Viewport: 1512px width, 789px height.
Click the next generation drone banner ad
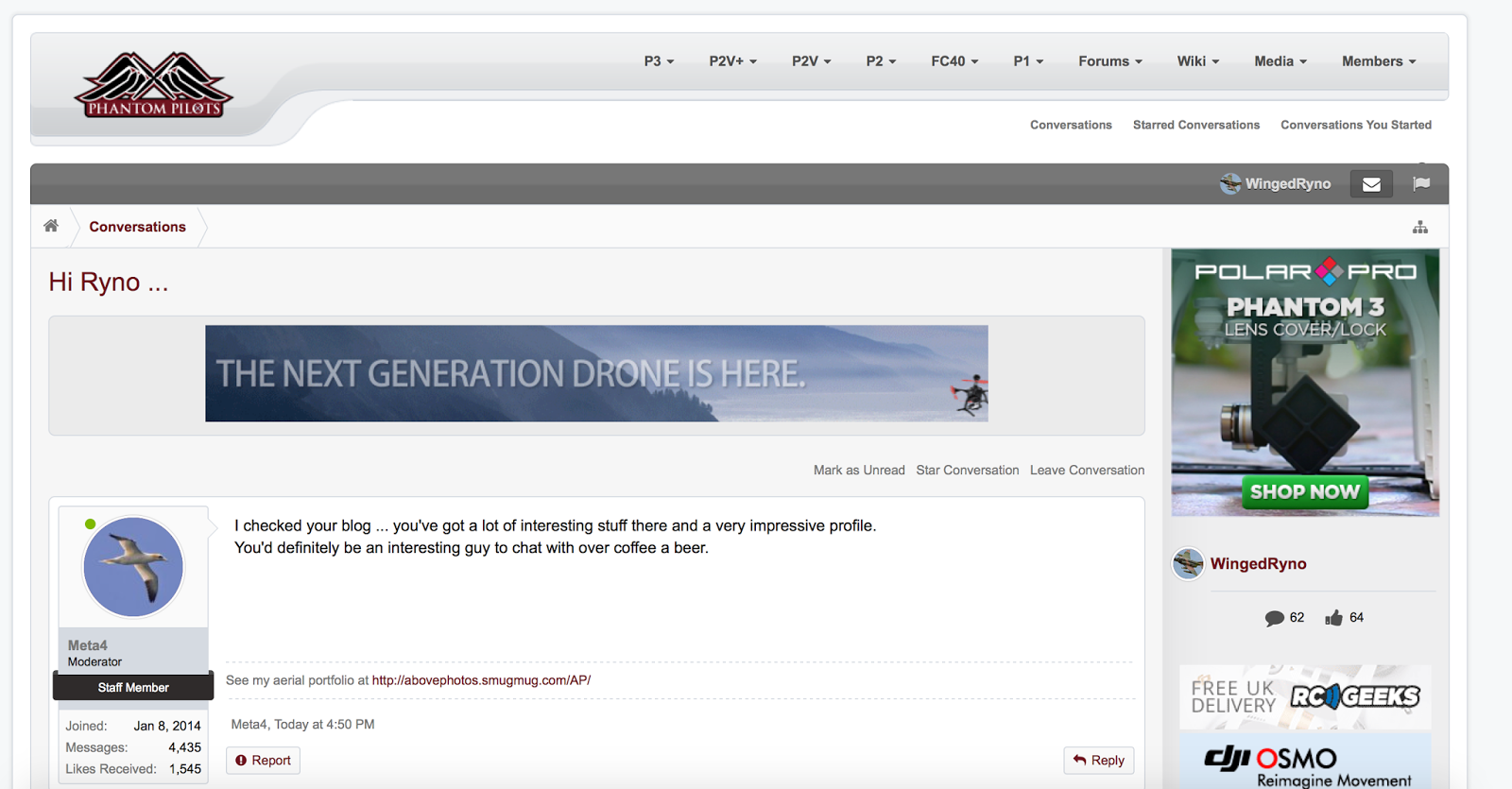tap(596, 373)
